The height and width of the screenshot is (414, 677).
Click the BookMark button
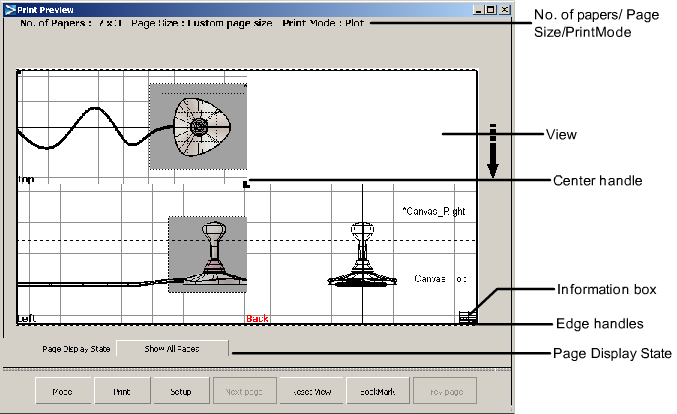378,391
